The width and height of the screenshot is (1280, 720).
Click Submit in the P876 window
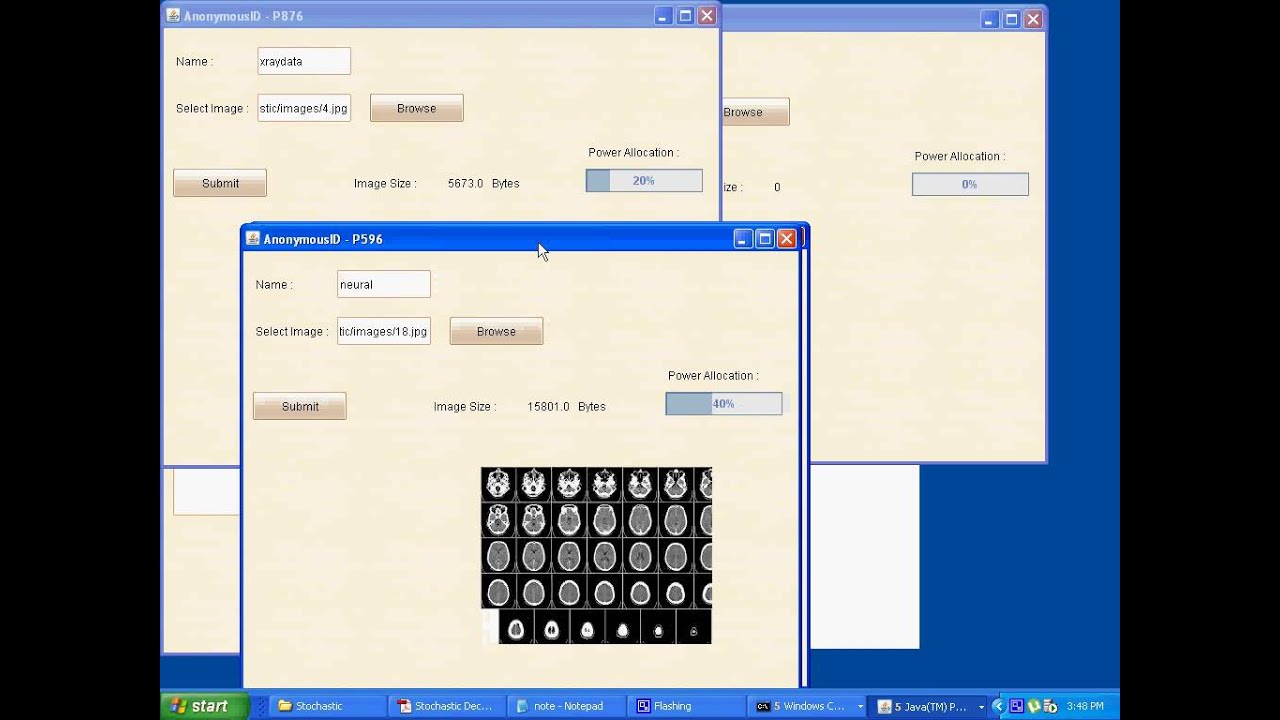[x=220, y=183]
